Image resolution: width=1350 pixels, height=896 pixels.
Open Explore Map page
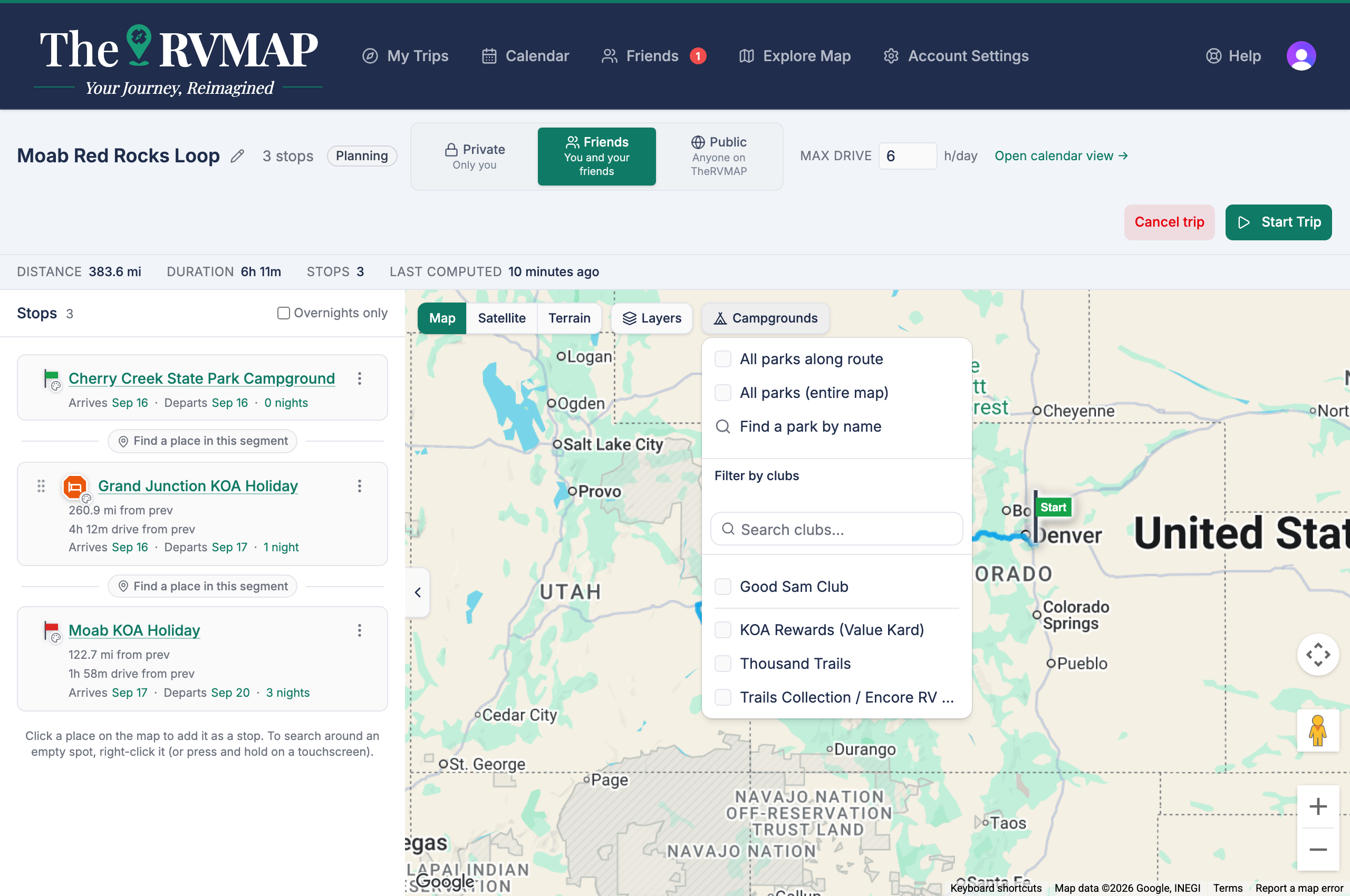pyautogui.click(x=795, y=56)
